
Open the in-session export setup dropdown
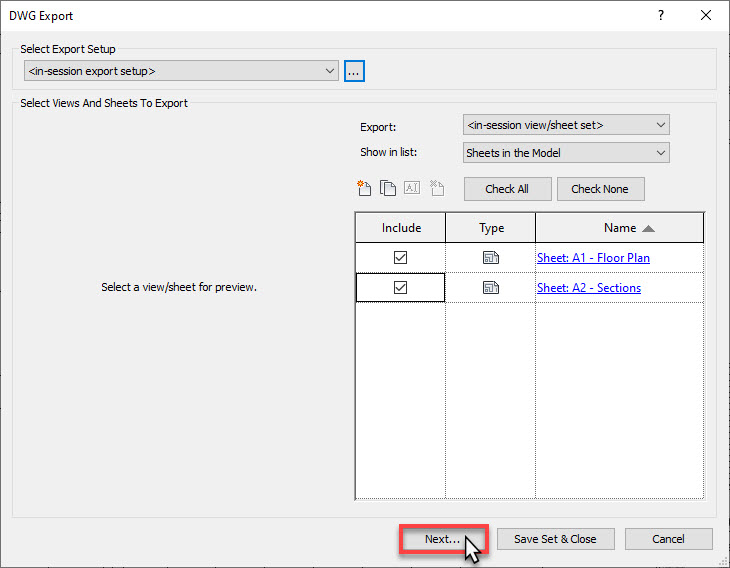click(x=181, y=71)
